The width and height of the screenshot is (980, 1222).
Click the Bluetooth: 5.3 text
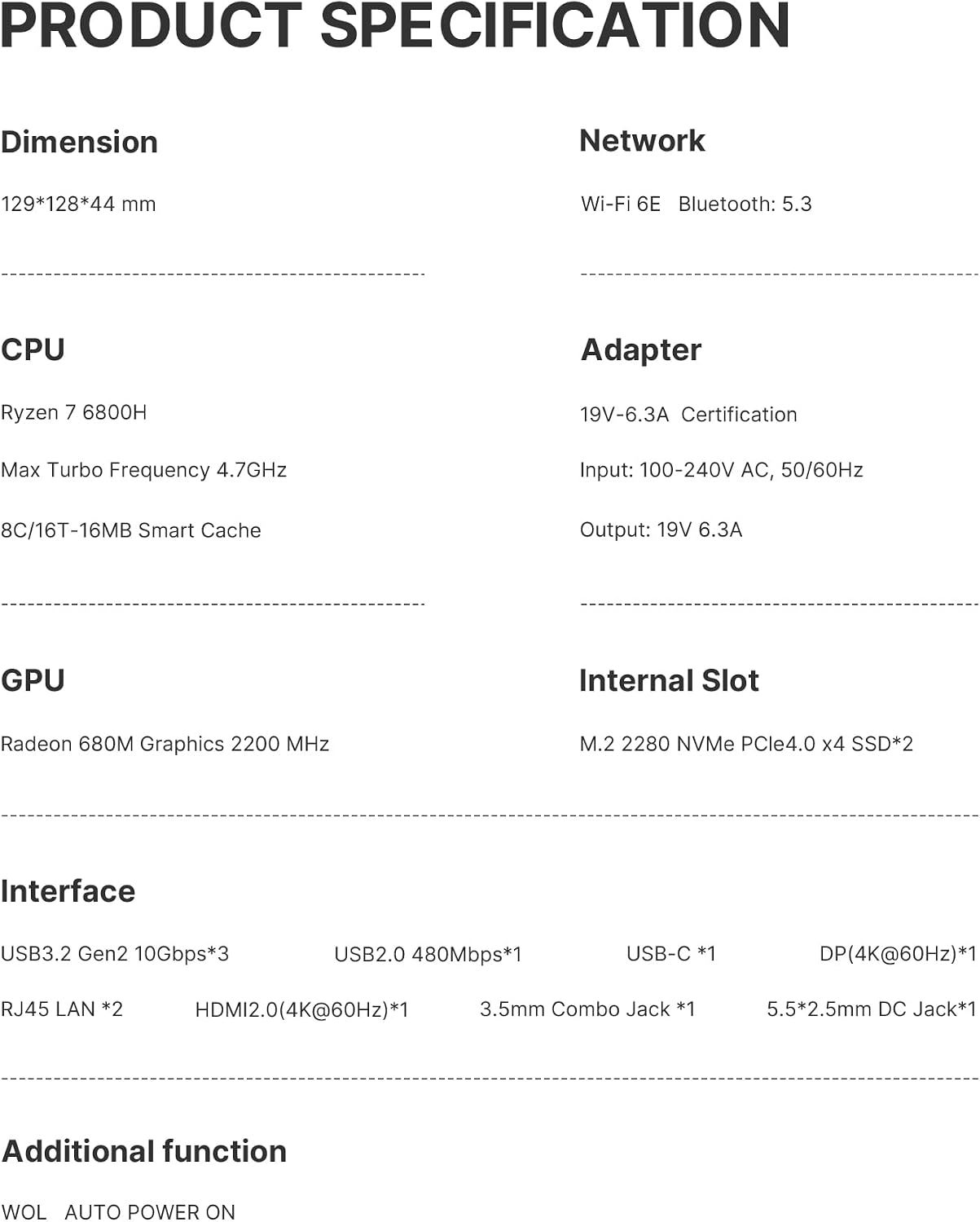point(745,204)
